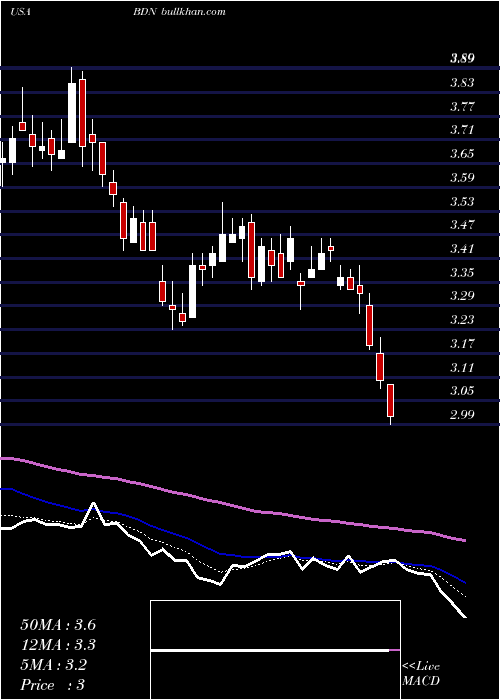Click the last red candlestick near 2.99
This screenshot has height=700, width=500.
coord(391,400)
